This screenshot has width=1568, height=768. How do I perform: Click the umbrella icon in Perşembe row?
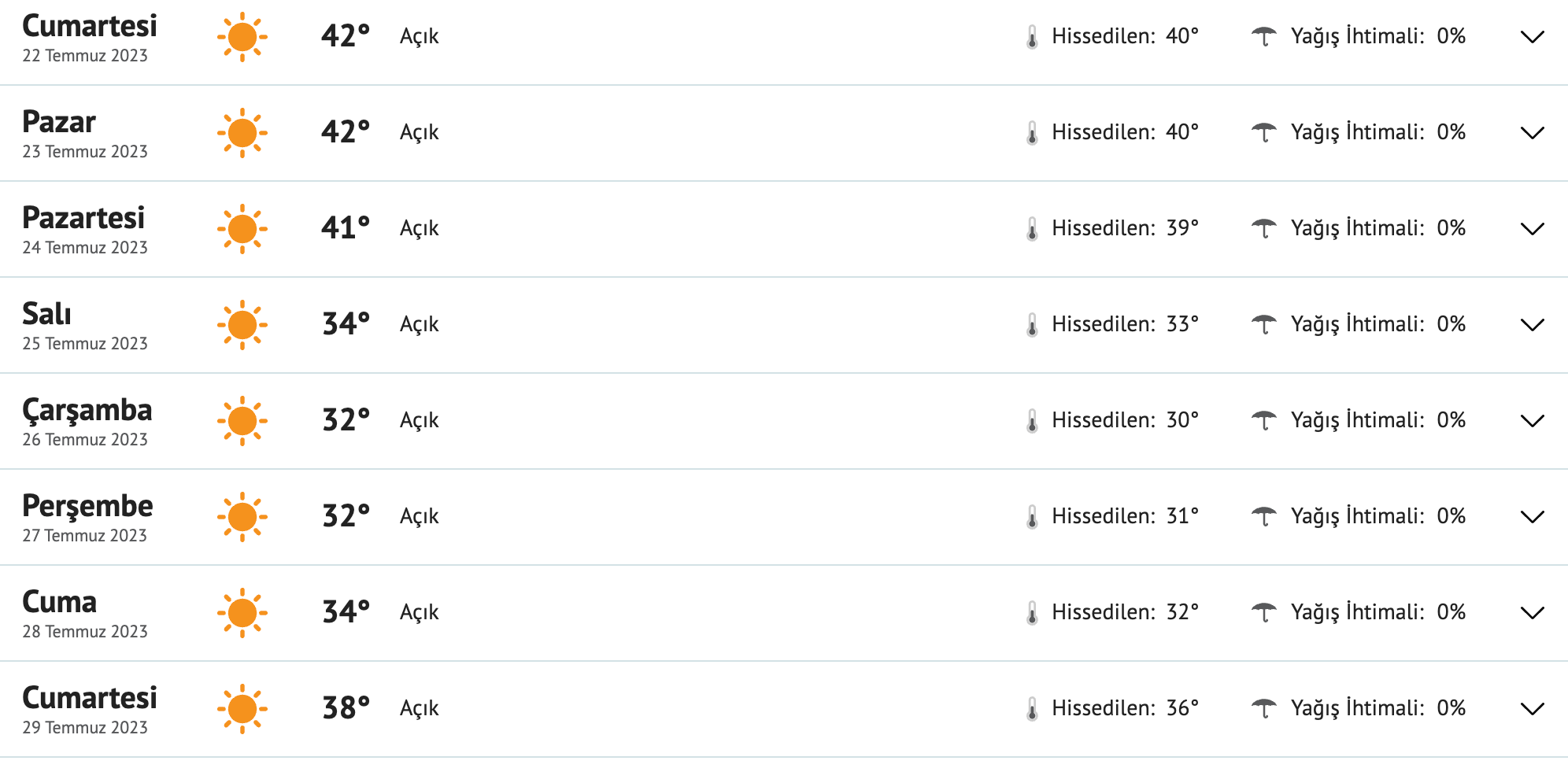click(x=1264, y=516)
